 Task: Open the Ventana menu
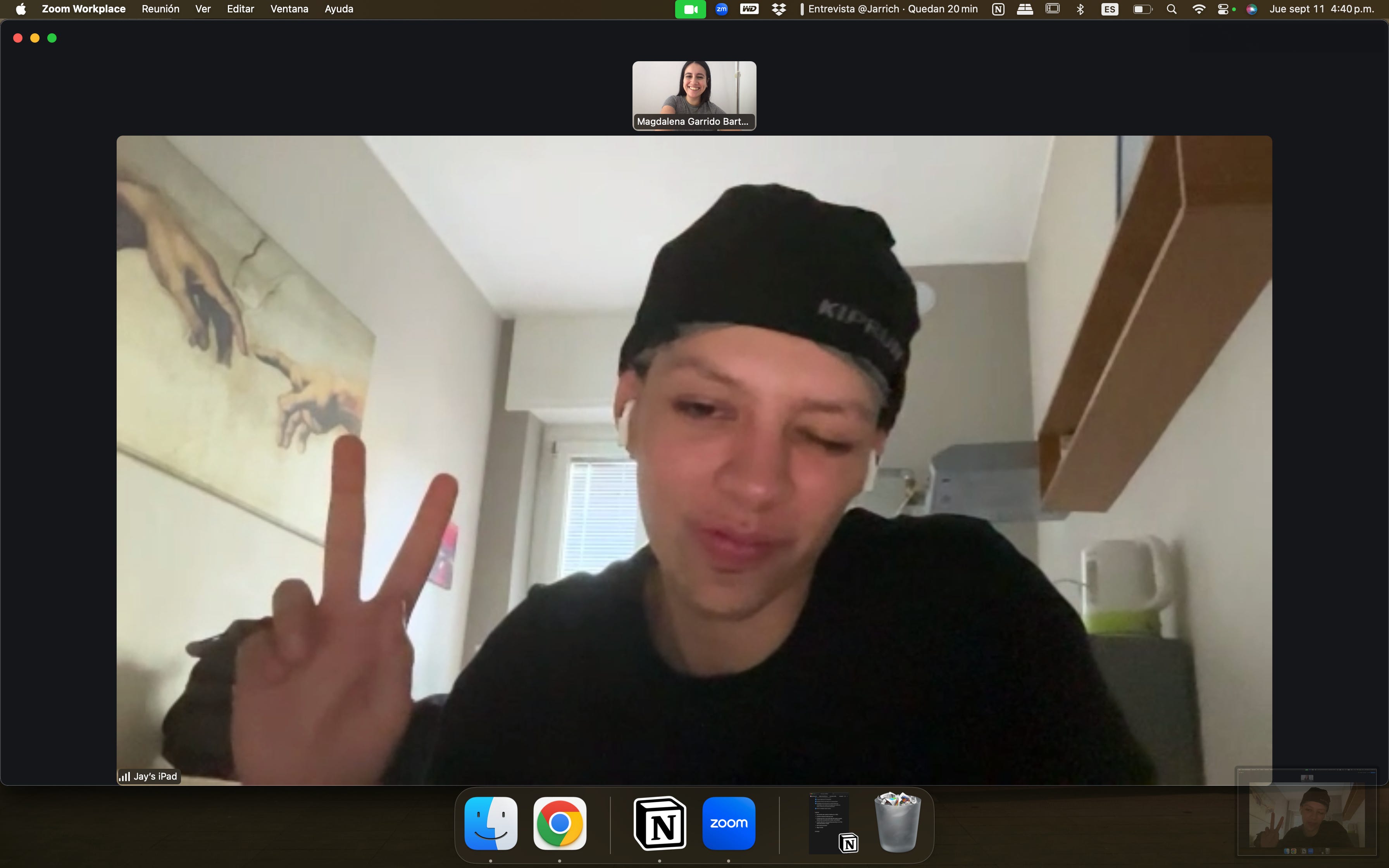pyautogui.click(x=289, y=9)
